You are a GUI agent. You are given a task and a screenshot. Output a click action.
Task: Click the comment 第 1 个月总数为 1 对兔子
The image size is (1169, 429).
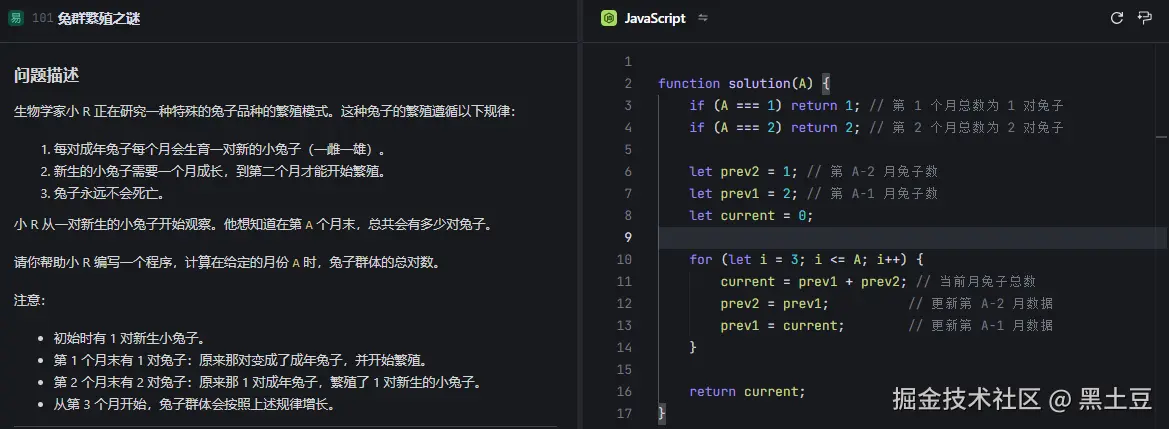(966, 105)
